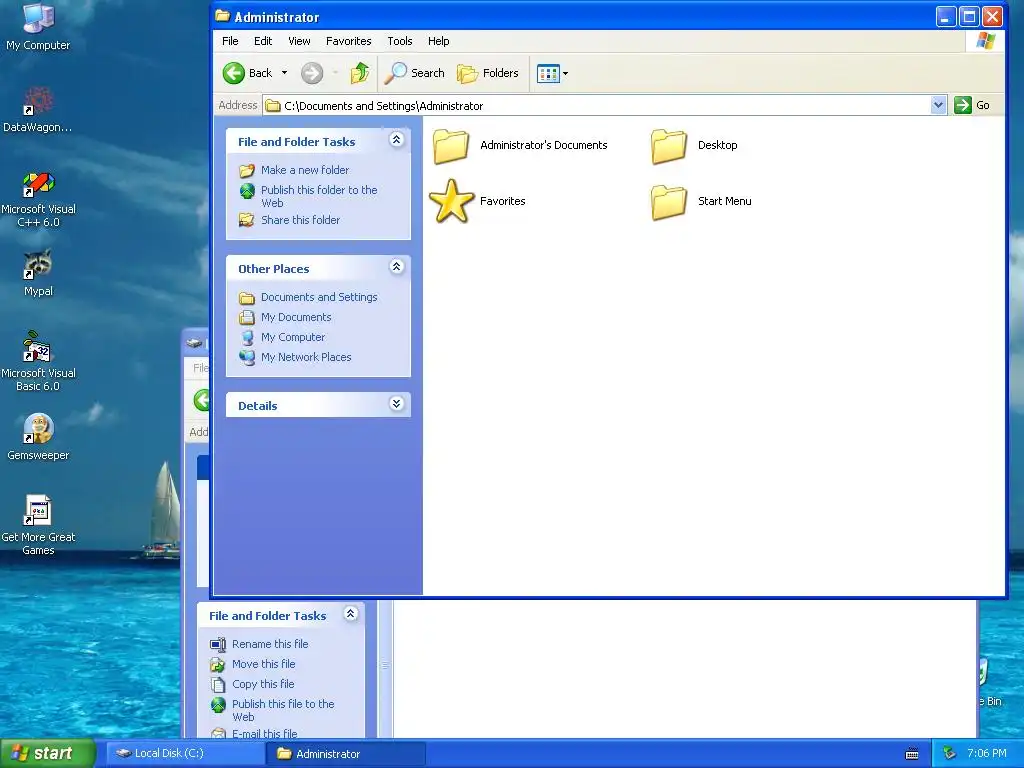
Task: Open the File menu
Action: tap(230, 40)
